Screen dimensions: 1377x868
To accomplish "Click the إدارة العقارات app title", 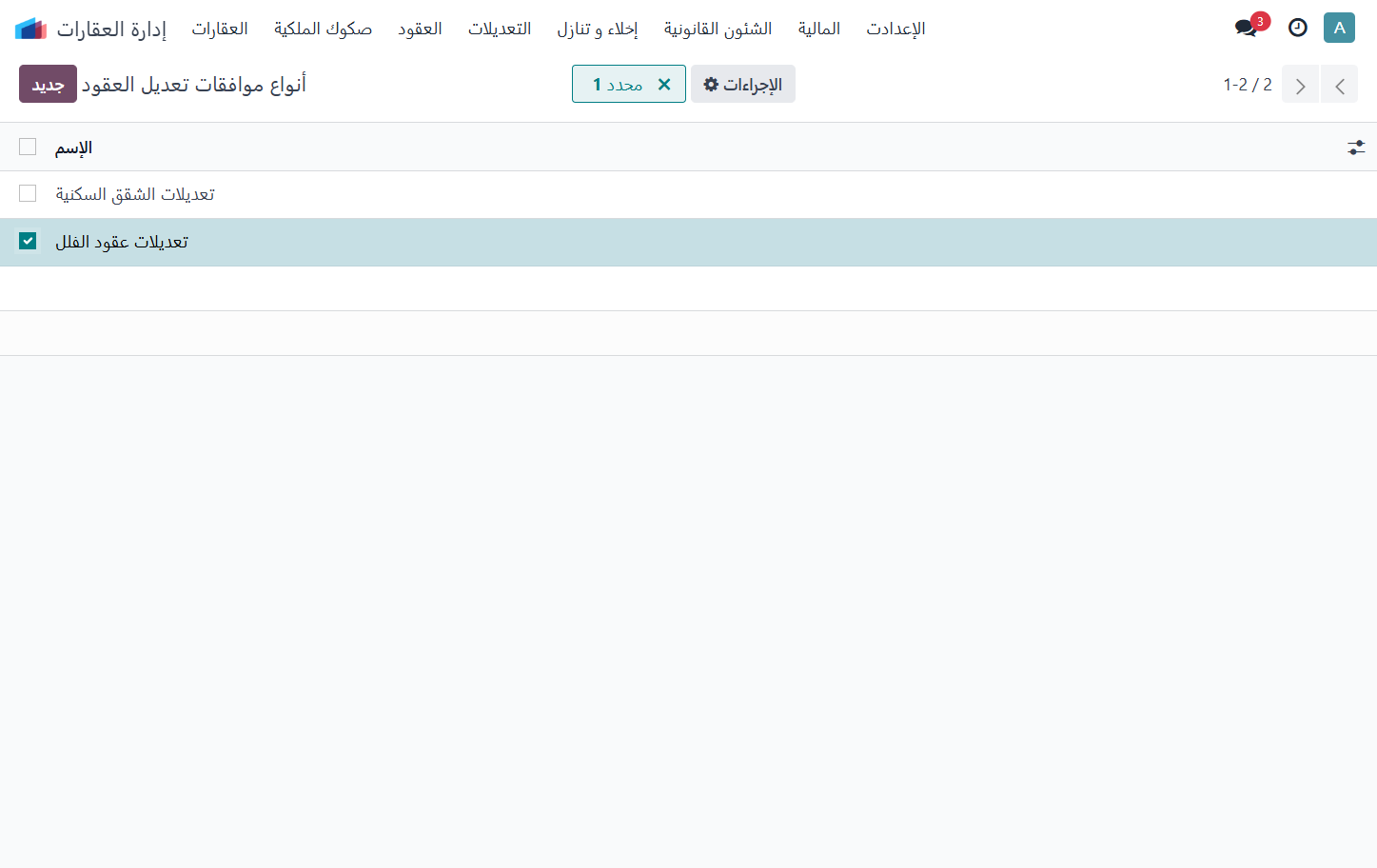I will pyautogui.click(x=111, y=29).
